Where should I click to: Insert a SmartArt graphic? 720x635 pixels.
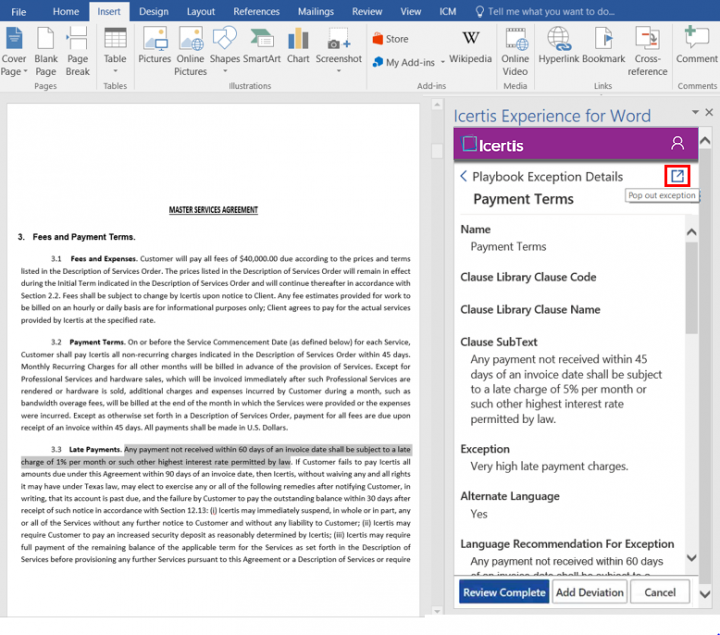[262, 45]
